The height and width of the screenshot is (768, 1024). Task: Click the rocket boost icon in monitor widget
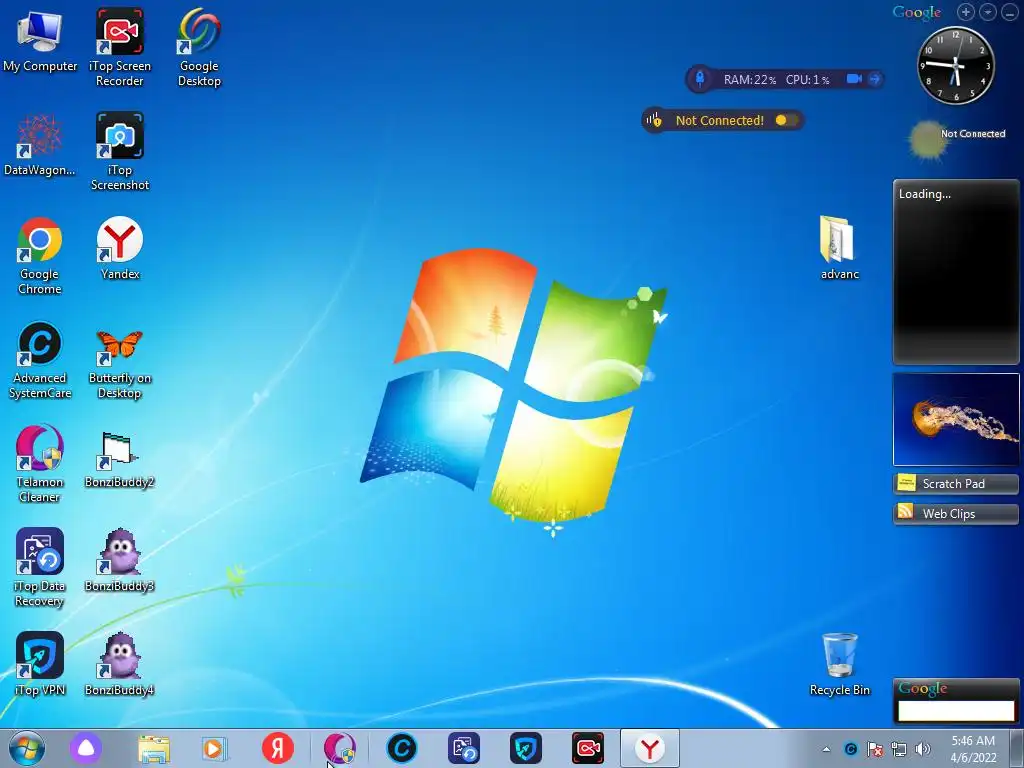point(699,79)
